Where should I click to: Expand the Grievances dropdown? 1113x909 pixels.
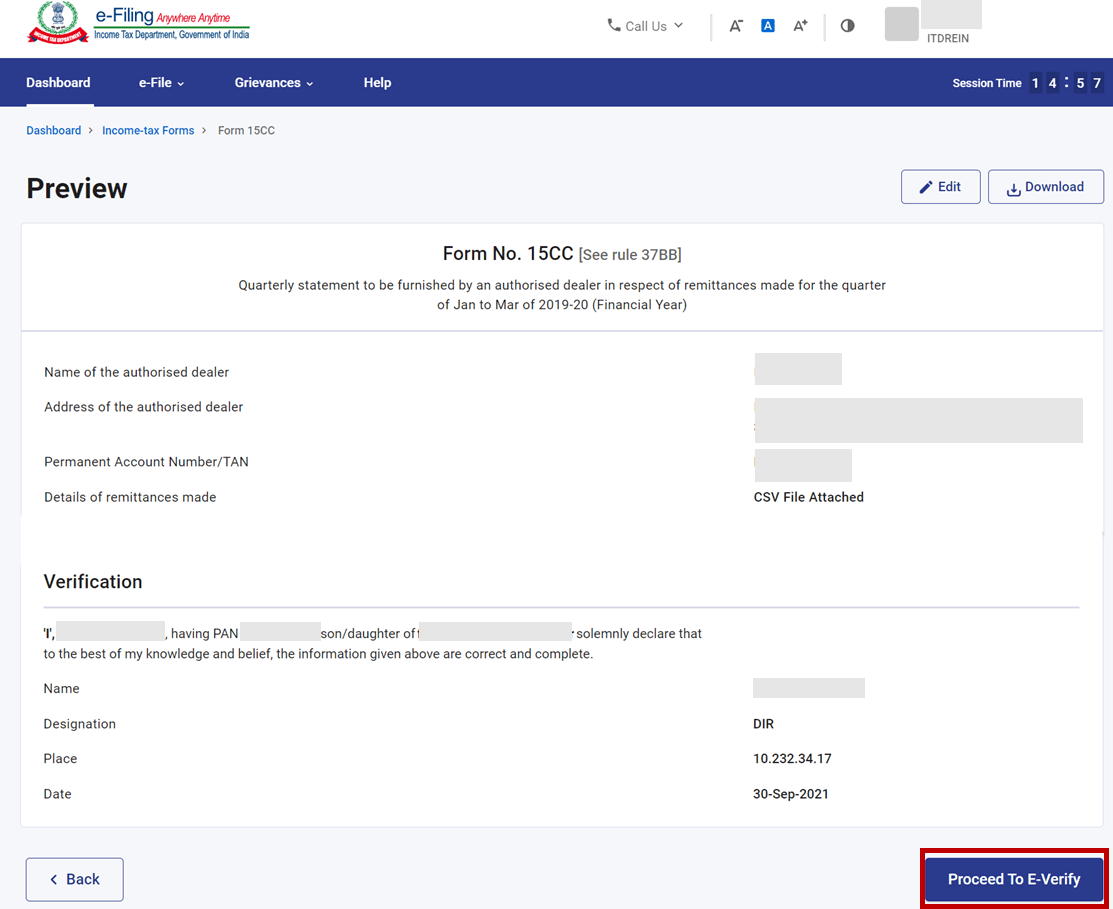coord(273,82)
